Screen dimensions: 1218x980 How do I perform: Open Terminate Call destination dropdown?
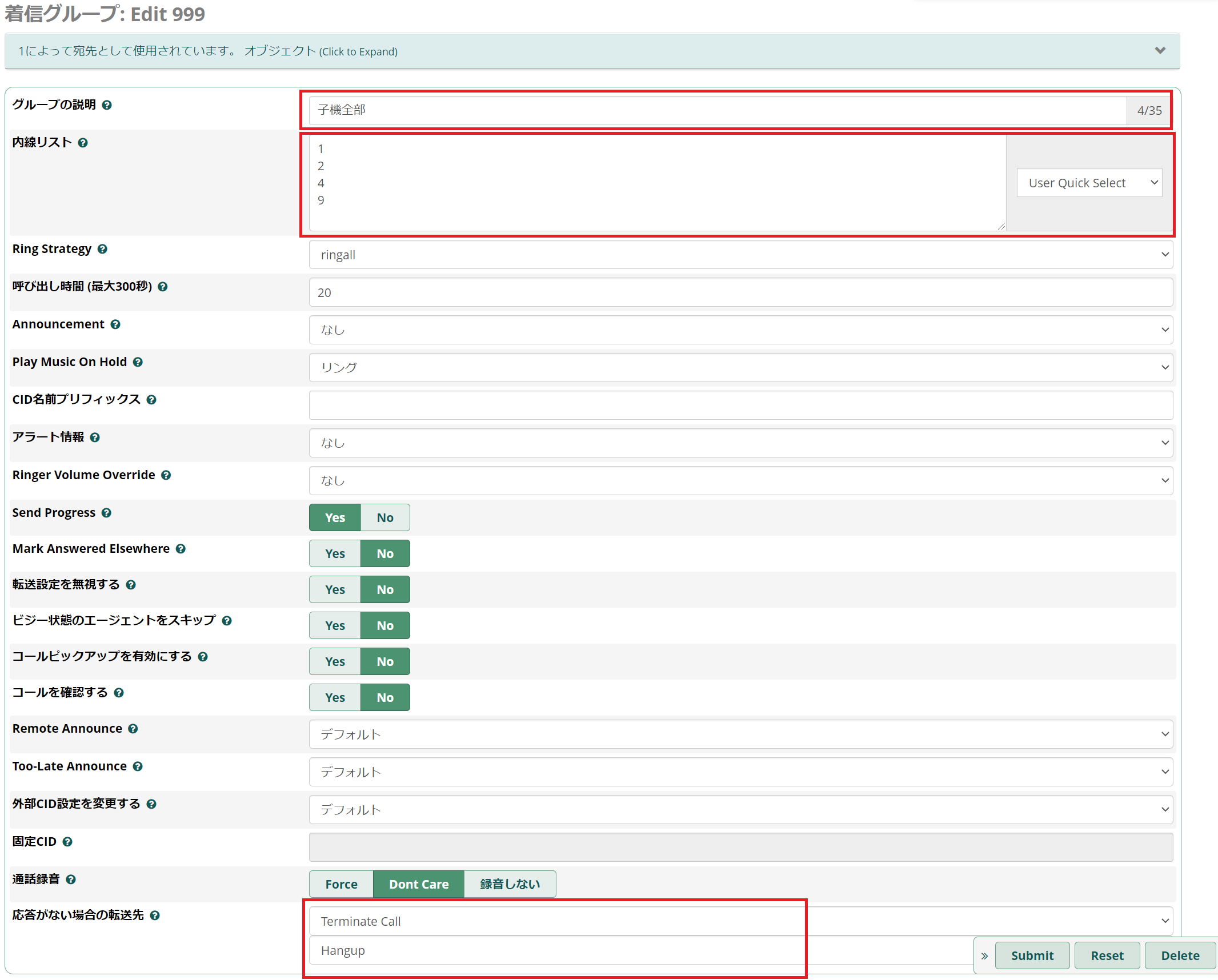[x=740, y=921]
